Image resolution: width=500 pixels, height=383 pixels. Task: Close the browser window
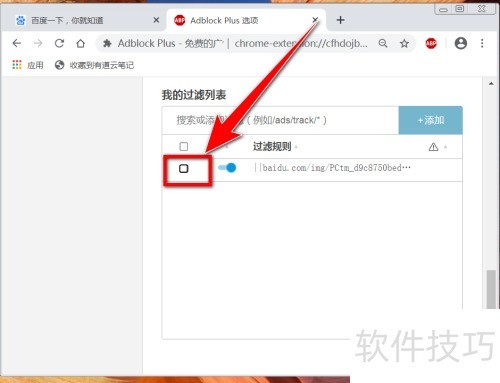coord(481,9)
